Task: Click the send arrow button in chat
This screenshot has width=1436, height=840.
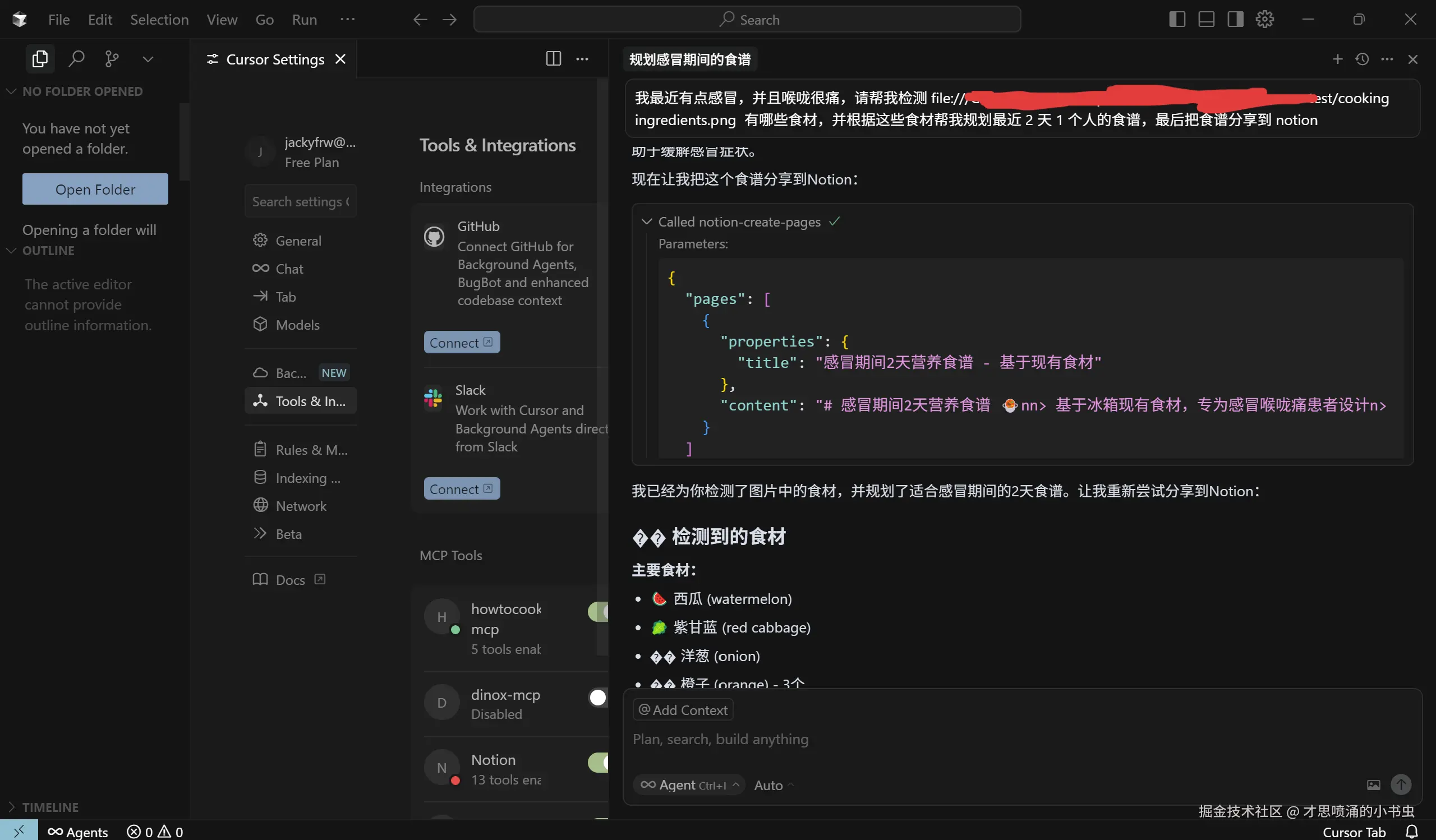Action: click(1401, 784)
